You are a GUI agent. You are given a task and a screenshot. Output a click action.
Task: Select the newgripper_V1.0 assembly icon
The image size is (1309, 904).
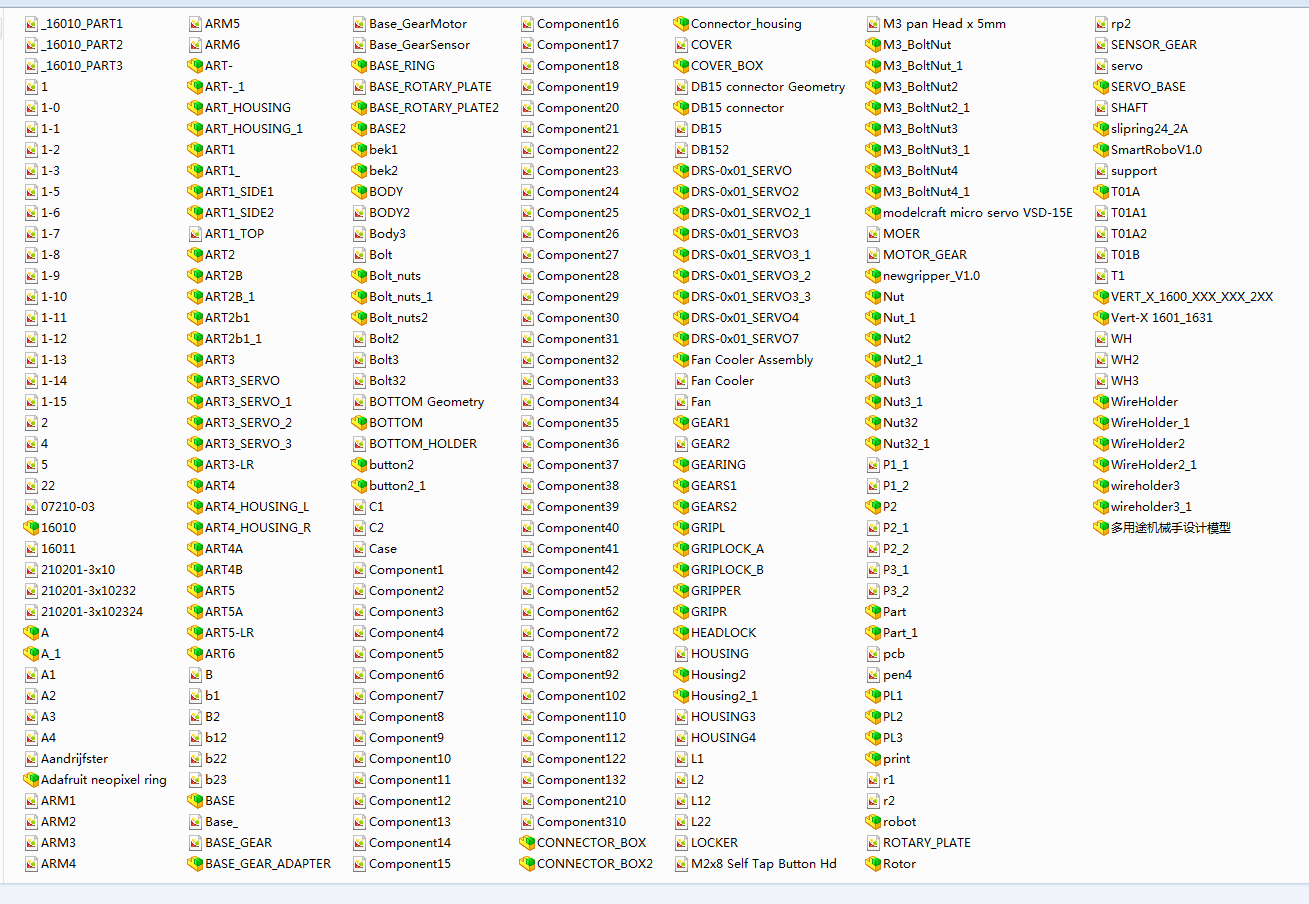874,276
